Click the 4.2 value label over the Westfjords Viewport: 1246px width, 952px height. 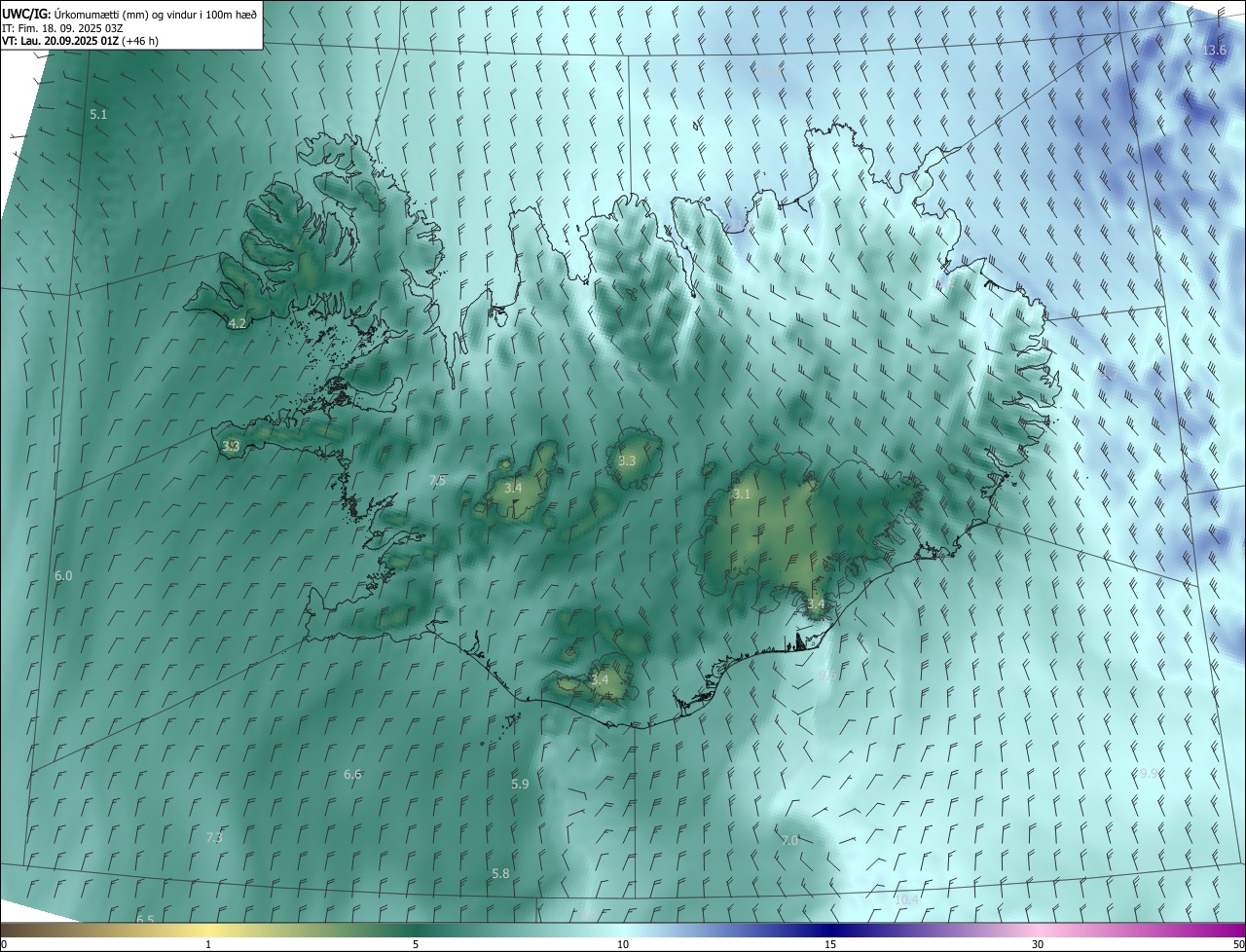[237, 323]
